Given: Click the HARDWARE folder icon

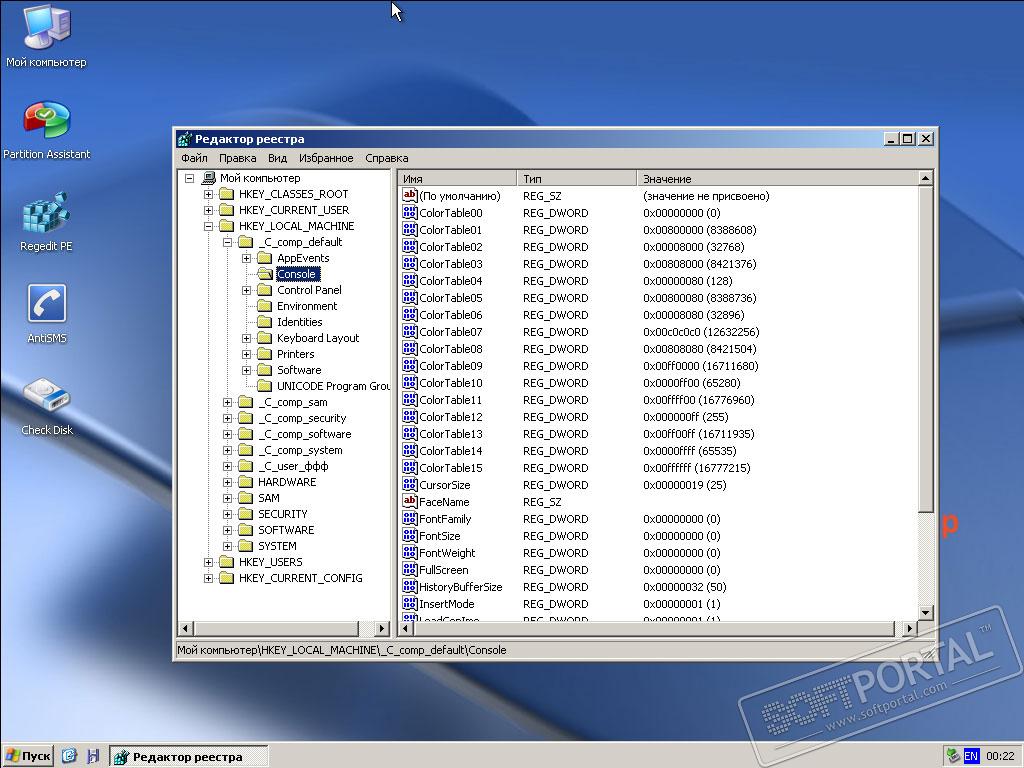Looking at the screenshot, I should [x=246, y=482].
